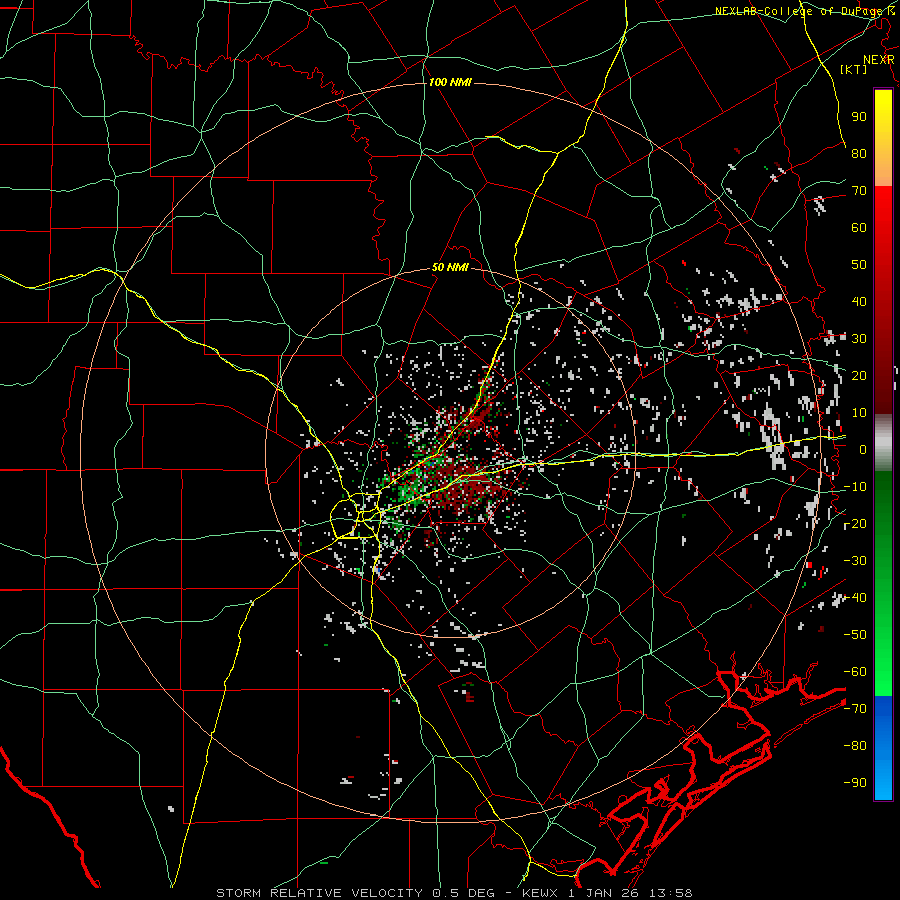Screen dimensions: 900x900
Task: Click the 90 value on velocity scale
Action: tap(859, 117)
